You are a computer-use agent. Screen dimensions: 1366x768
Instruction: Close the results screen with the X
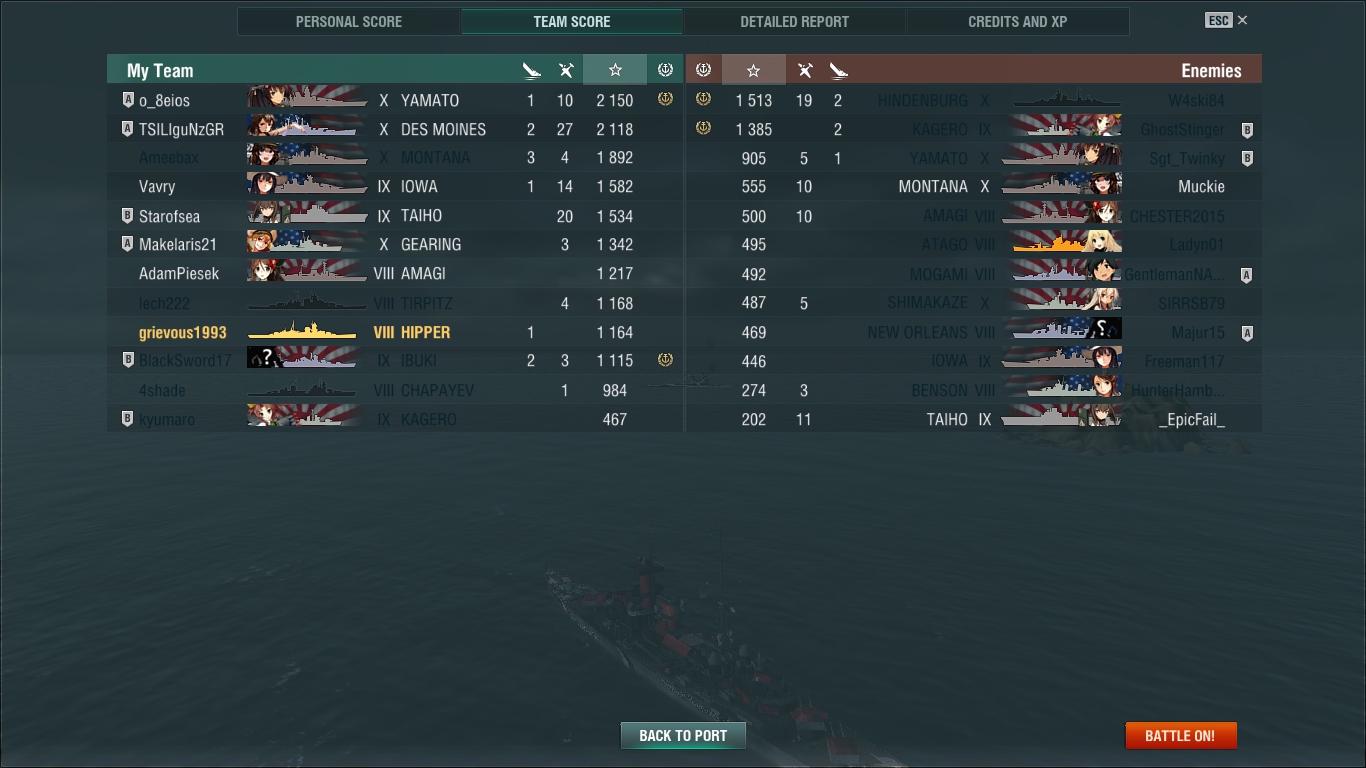coord(1242,20)
